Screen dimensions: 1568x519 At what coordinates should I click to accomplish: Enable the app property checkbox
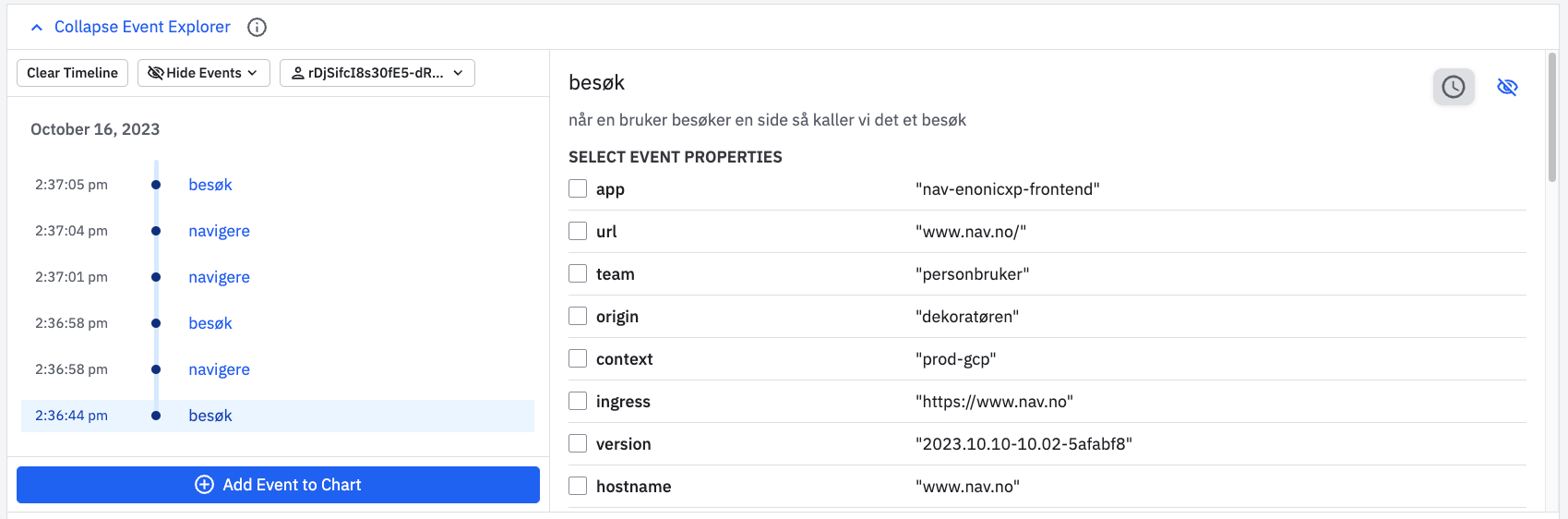click(578, 189)
